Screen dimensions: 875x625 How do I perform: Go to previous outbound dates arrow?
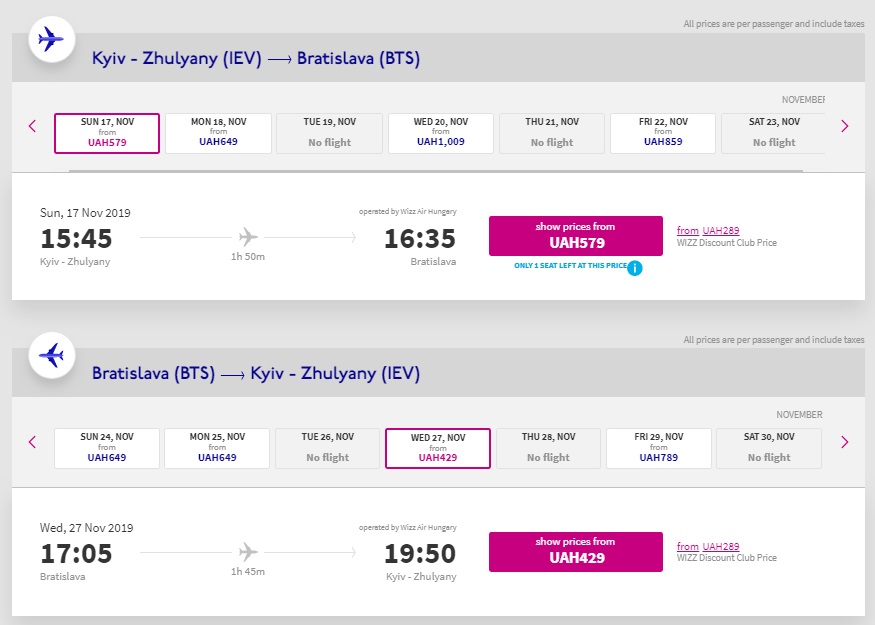pos(32,126)
